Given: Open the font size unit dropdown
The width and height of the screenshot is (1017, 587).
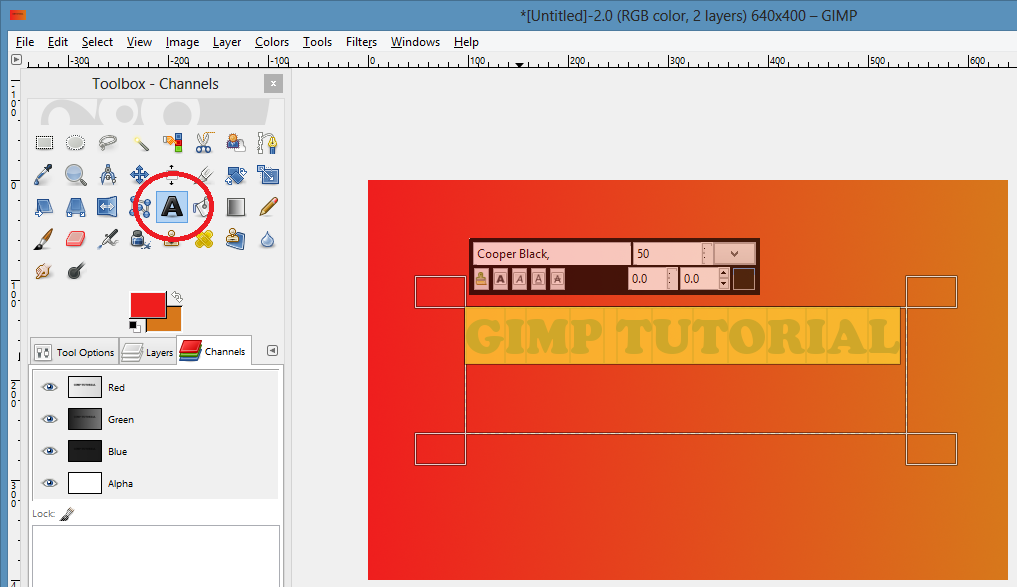Looking at the screenshot, I should point(734,254).
